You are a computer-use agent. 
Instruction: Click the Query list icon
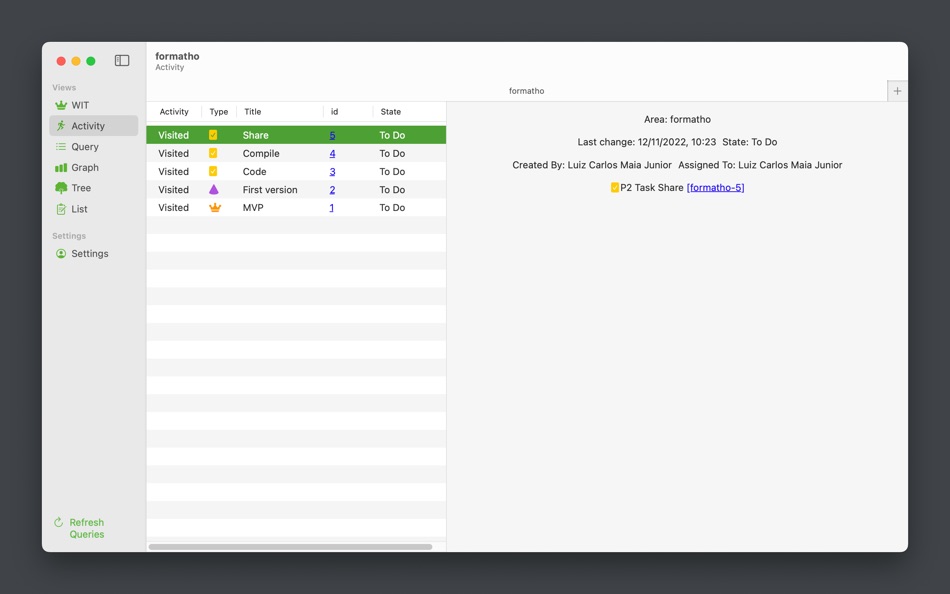click(61, 147)
